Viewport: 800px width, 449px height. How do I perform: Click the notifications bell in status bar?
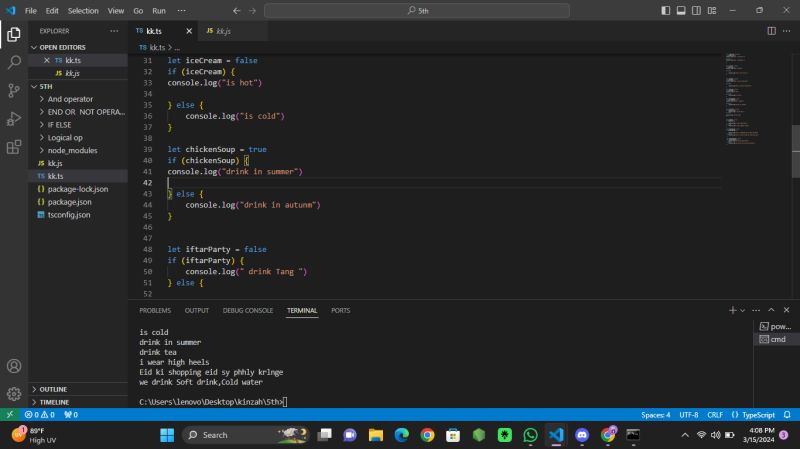[789, 414]
